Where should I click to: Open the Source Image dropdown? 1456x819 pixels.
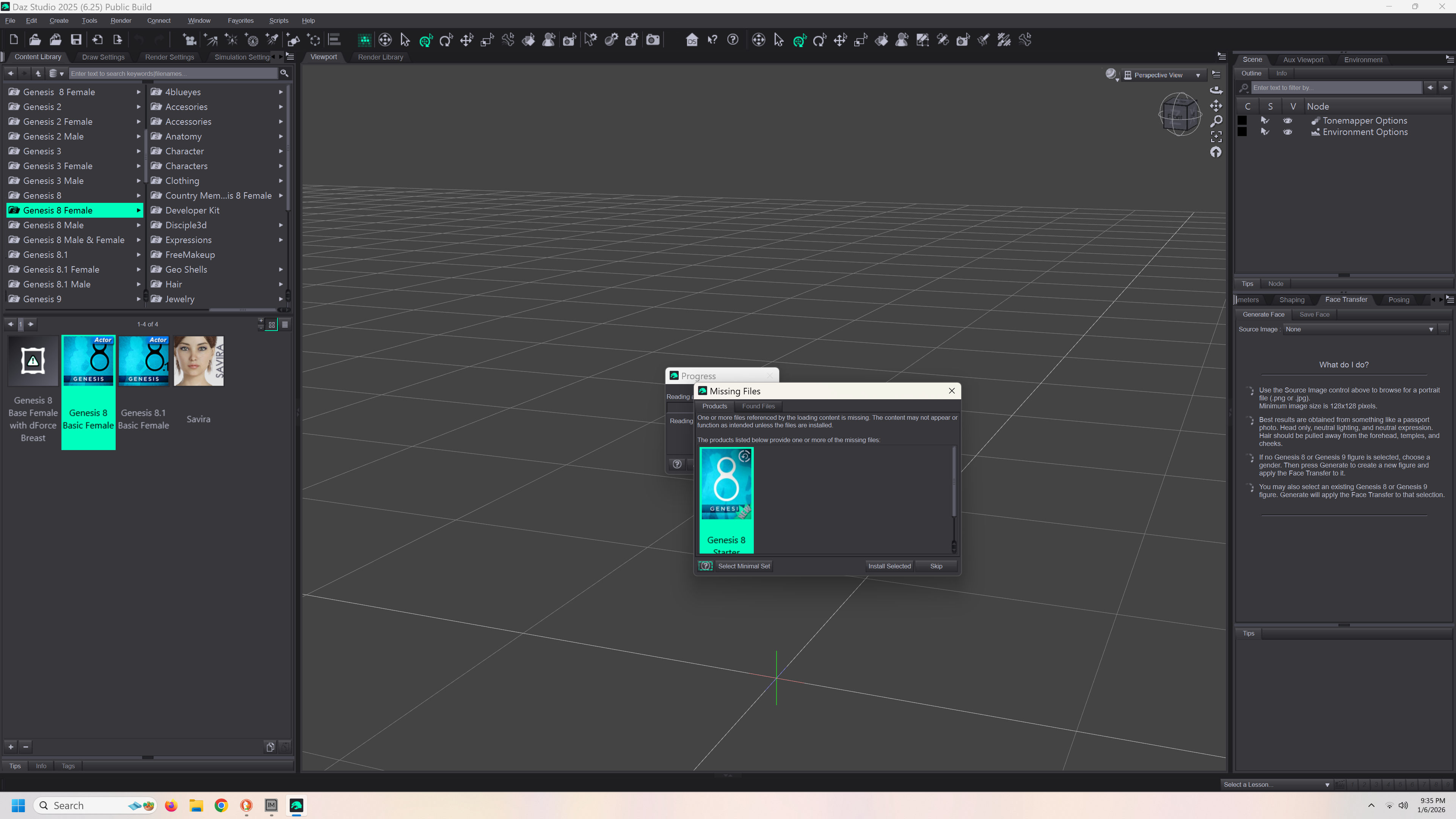click(1359, 329)
